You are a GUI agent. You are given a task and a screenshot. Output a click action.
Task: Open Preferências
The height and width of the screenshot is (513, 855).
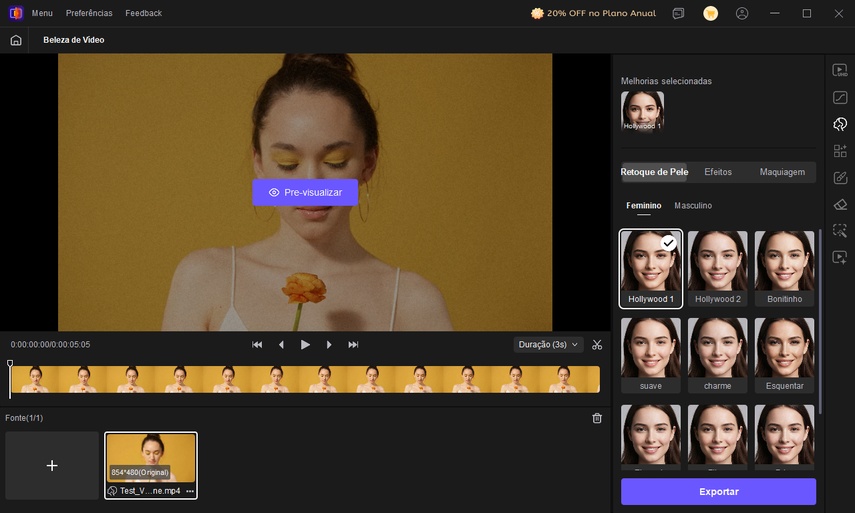pos(89,13)
